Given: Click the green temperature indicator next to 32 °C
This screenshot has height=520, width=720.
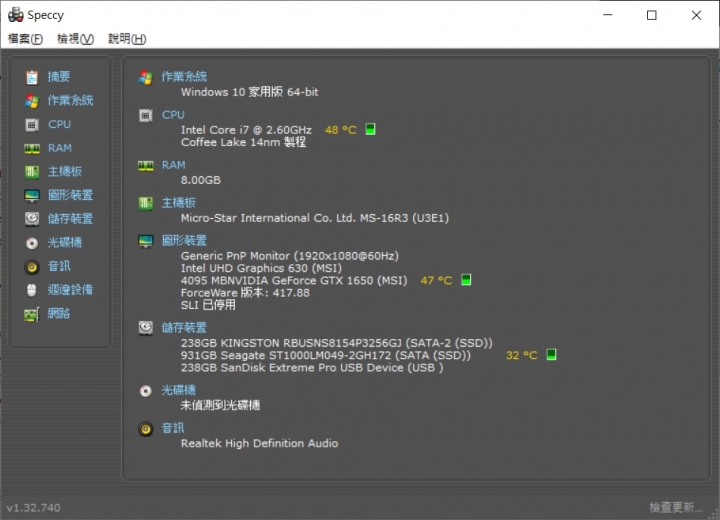Looking at the screenshot, I should click(x=551, y=355).
